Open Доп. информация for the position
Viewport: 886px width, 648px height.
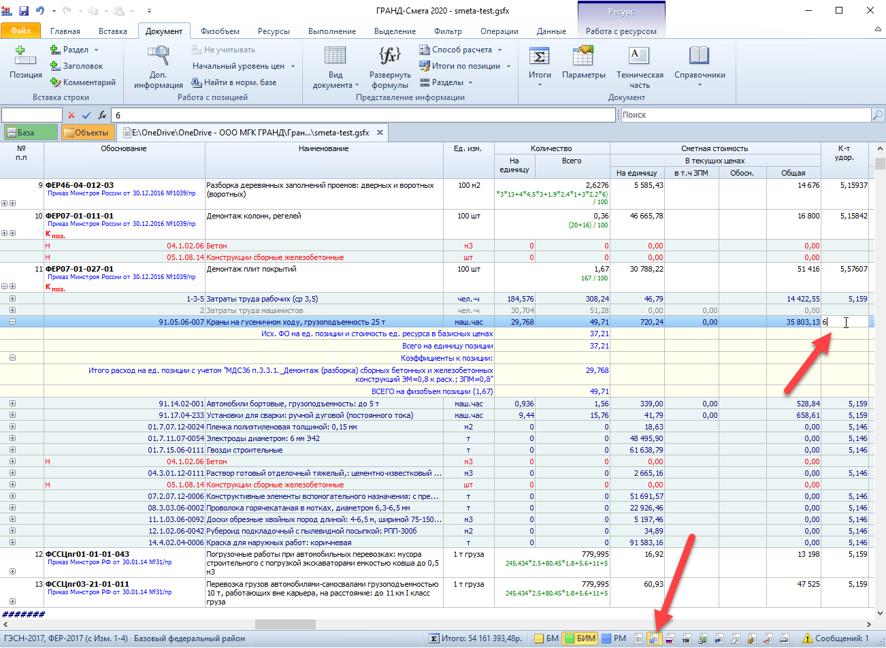click(x=158, y=67)
